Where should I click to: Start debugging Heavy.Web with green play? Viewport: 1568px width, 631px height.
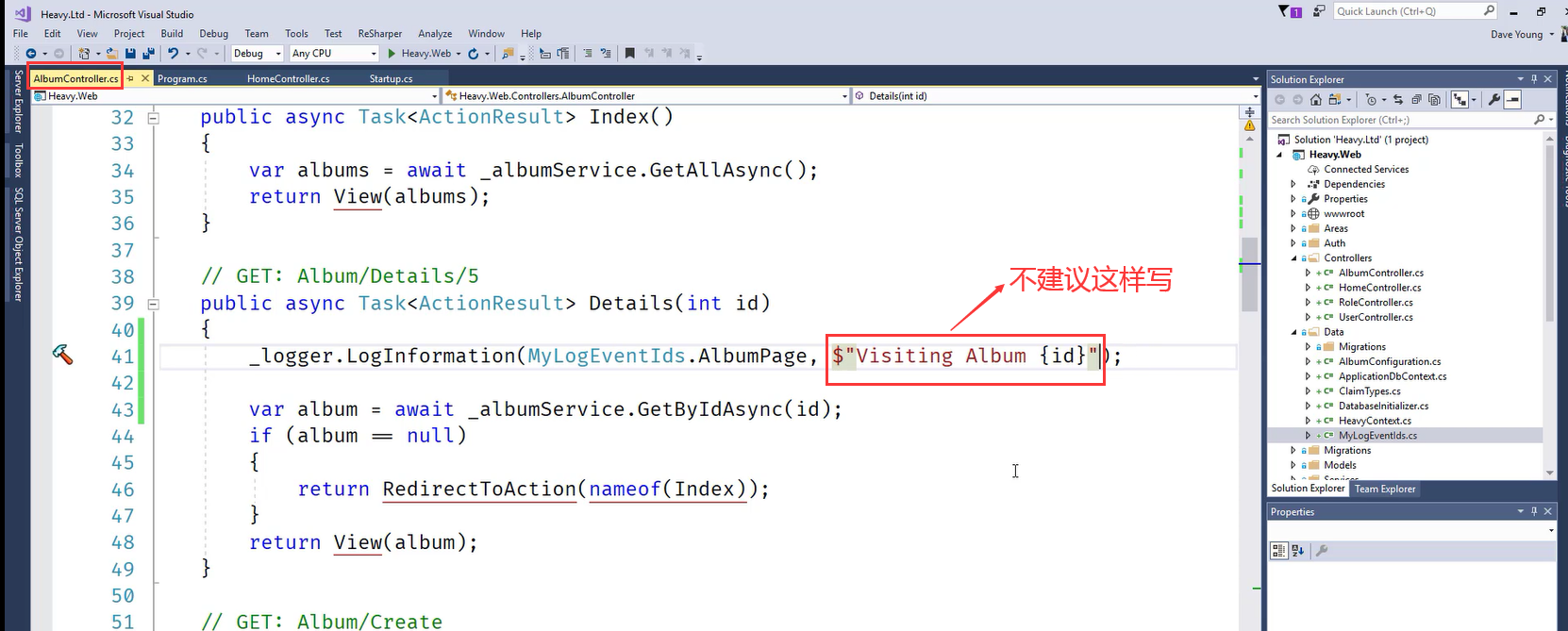[392, 54]
